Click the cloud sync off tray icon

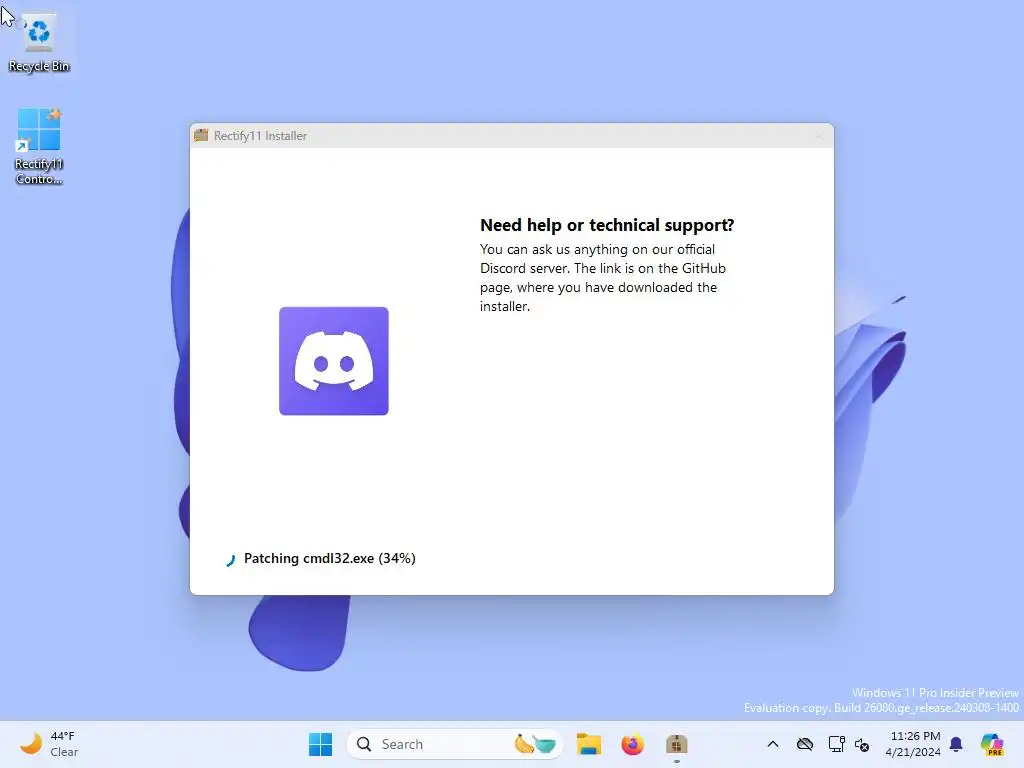click(x=805, y=744)
